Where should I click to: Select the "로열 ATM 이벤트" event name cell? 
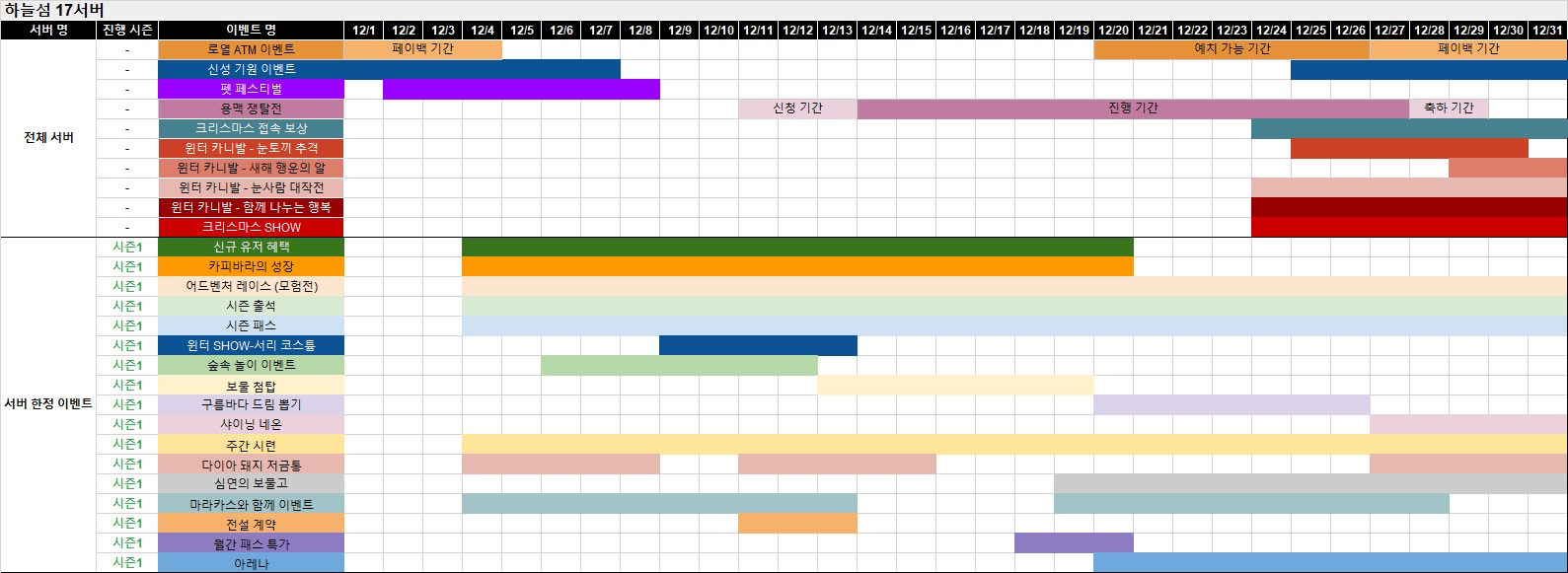(x=251, y=49)
